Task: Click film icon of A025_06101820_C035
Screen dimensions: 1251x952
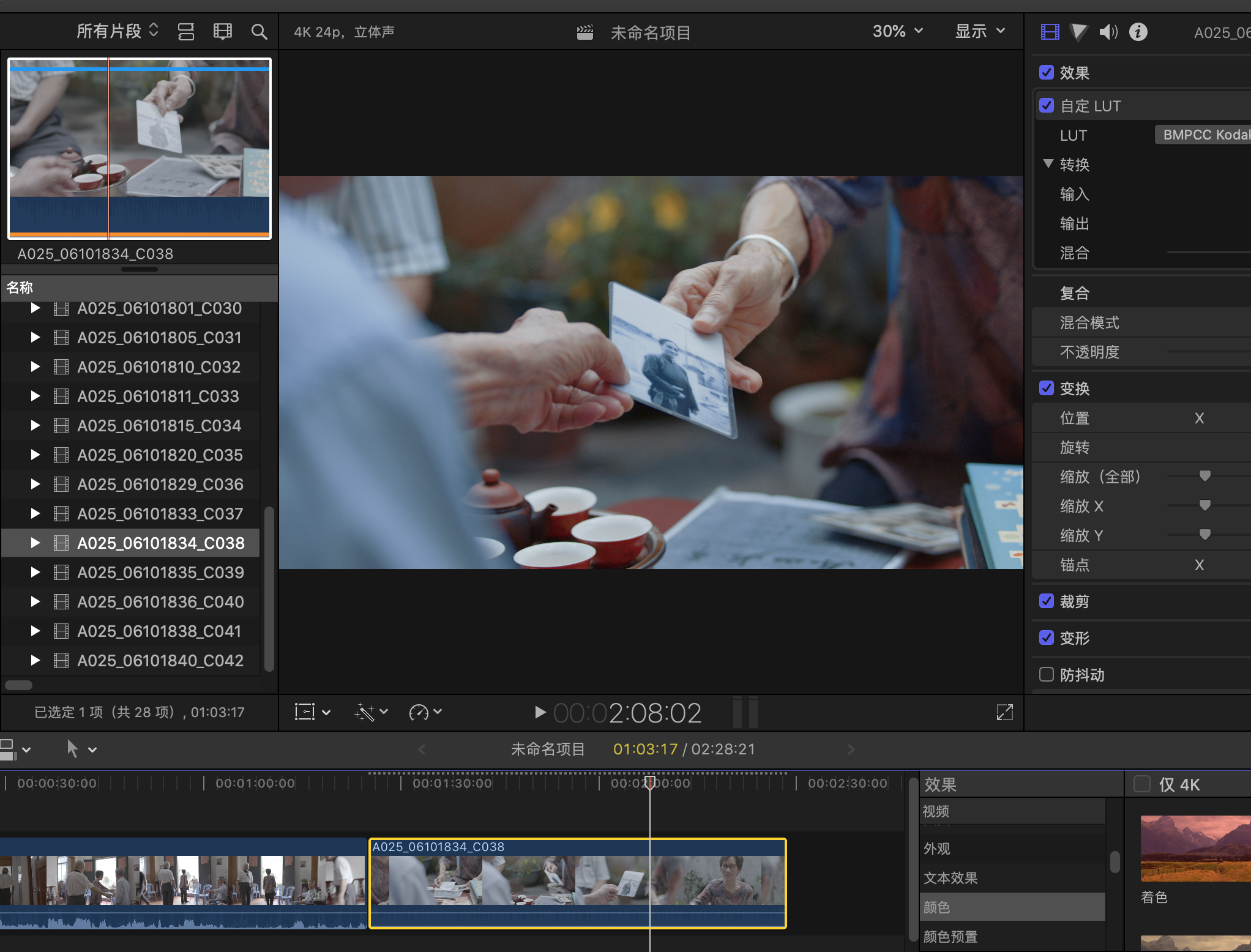Action: tap(61, 455)
